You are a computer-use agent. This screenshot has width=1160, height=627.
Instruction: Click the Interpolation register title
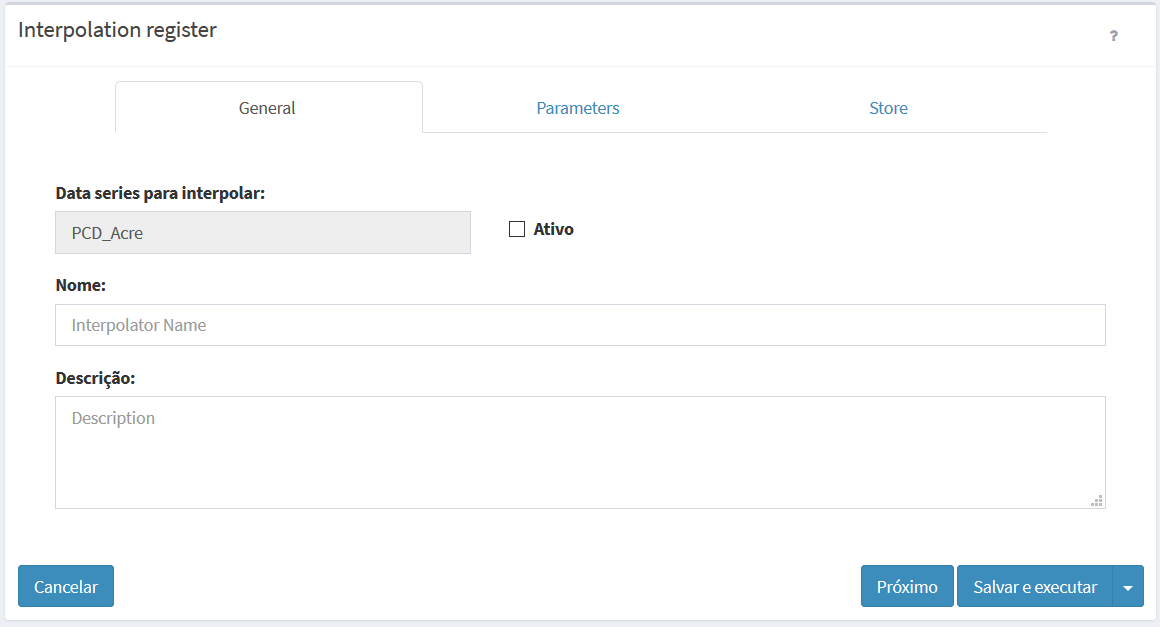pos(117,30)
